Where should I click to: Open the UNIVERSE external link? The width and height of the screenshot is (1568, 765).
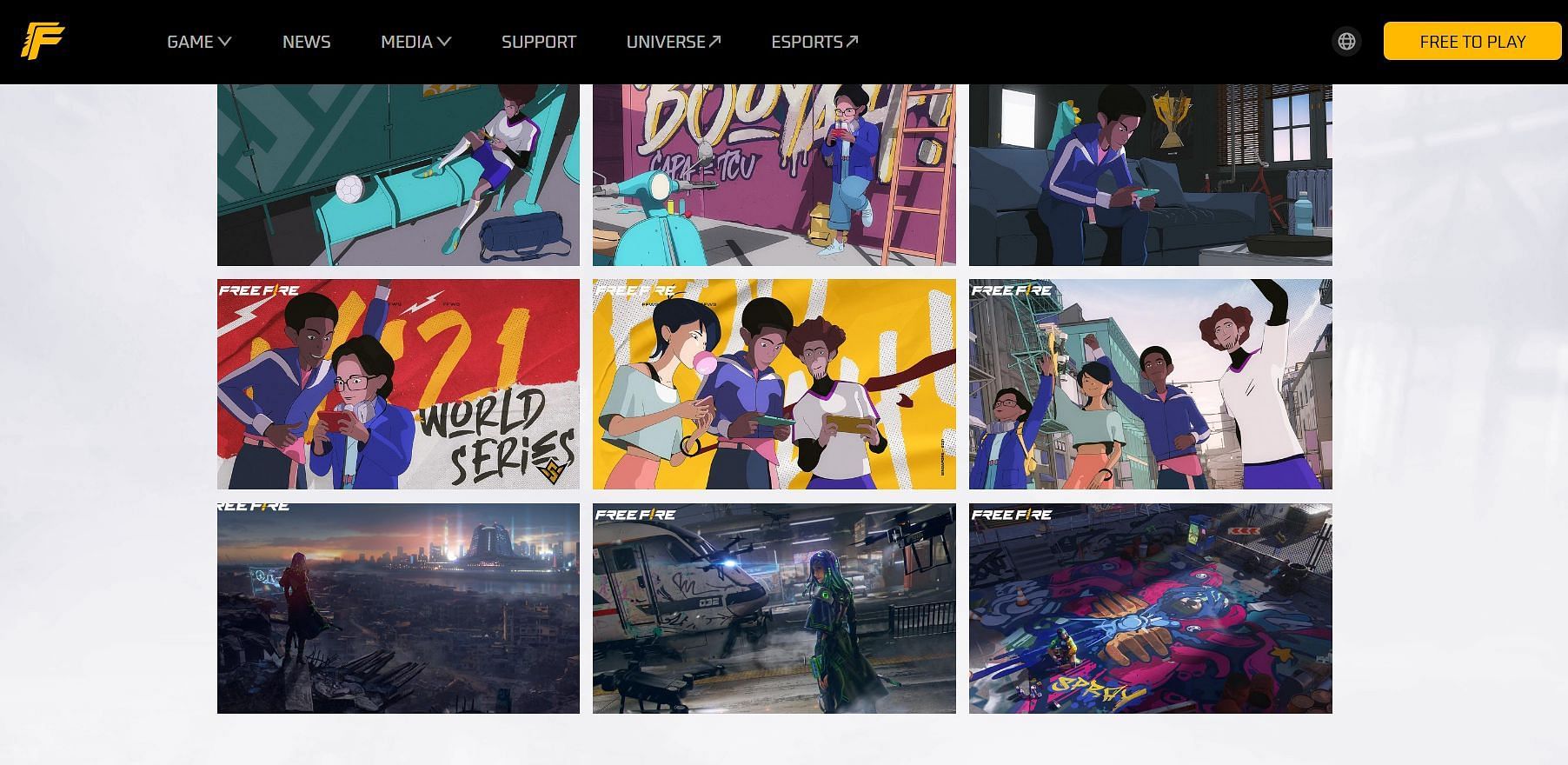[665, 42]
